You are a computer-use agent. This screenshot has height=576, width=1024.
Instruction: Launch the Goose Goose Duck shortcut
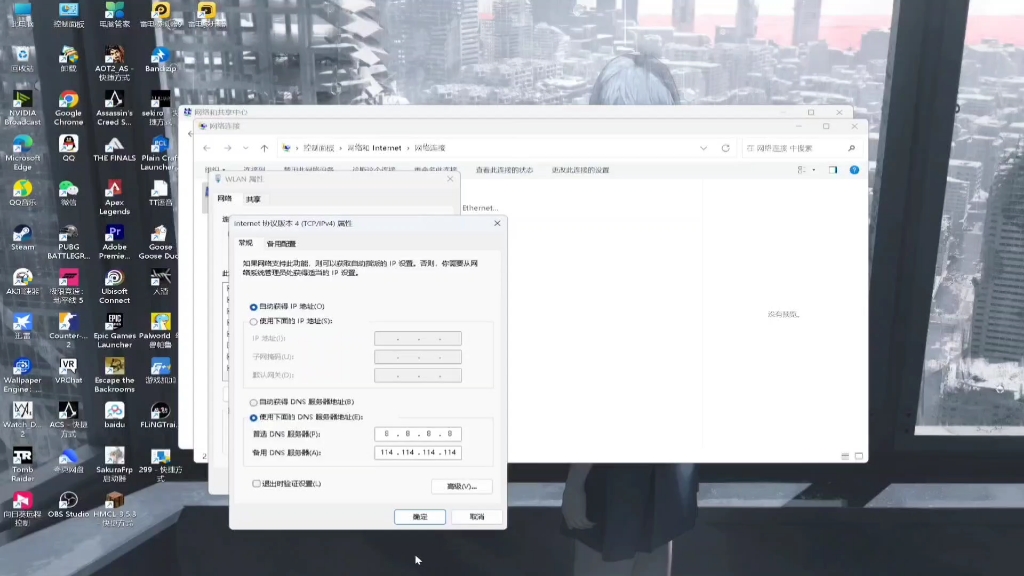[160, 242]
